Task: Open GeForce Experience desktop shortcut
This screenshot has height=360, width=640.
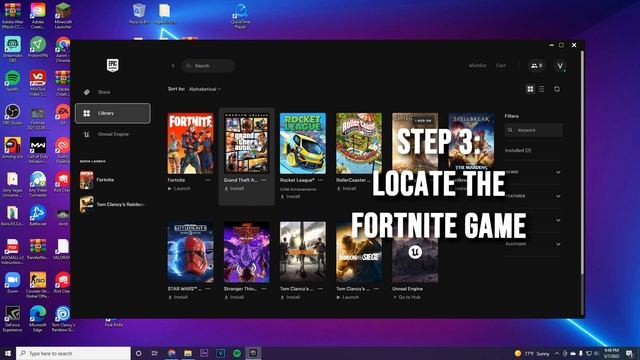Action: [x=12, y=318]
